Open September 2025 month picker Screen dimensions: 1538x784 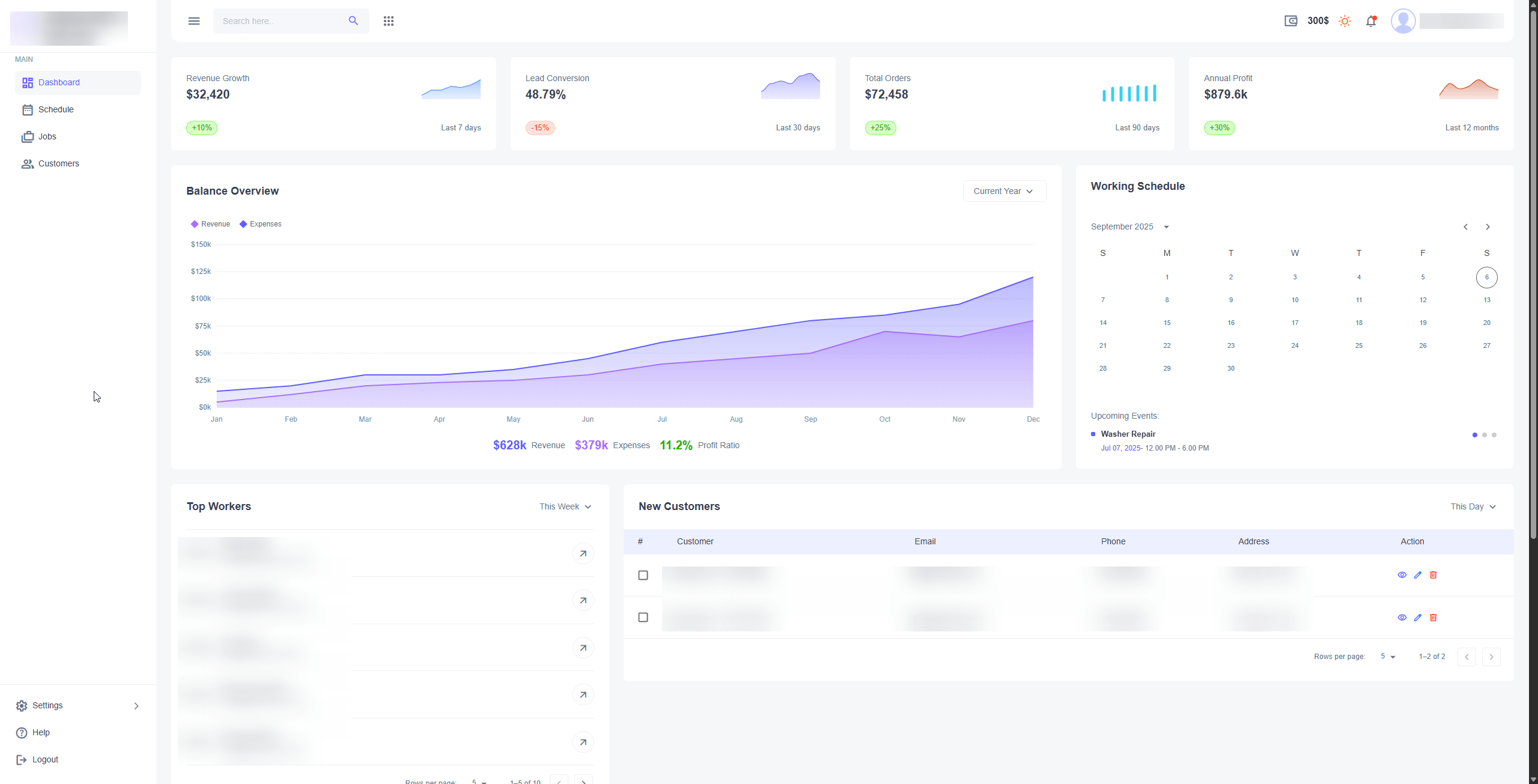tap(1130, 226)
